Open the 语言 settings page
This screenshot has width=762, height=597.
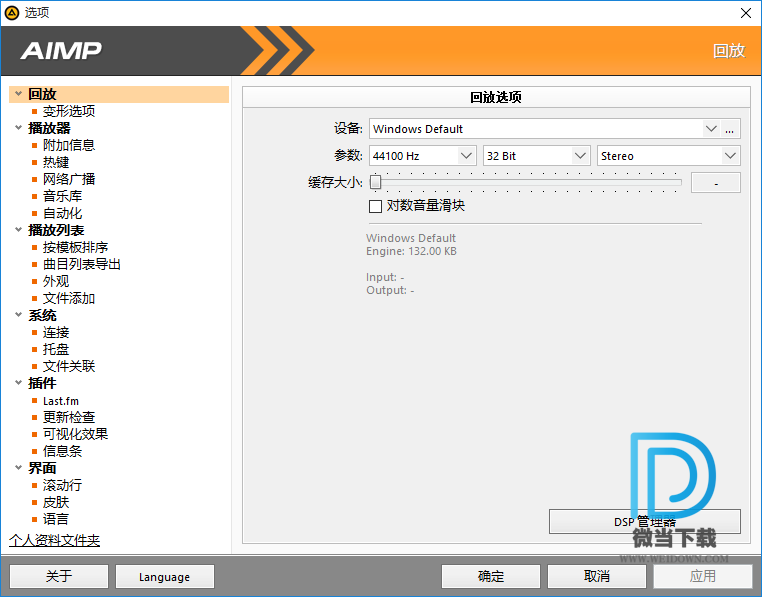pos(56,519)
